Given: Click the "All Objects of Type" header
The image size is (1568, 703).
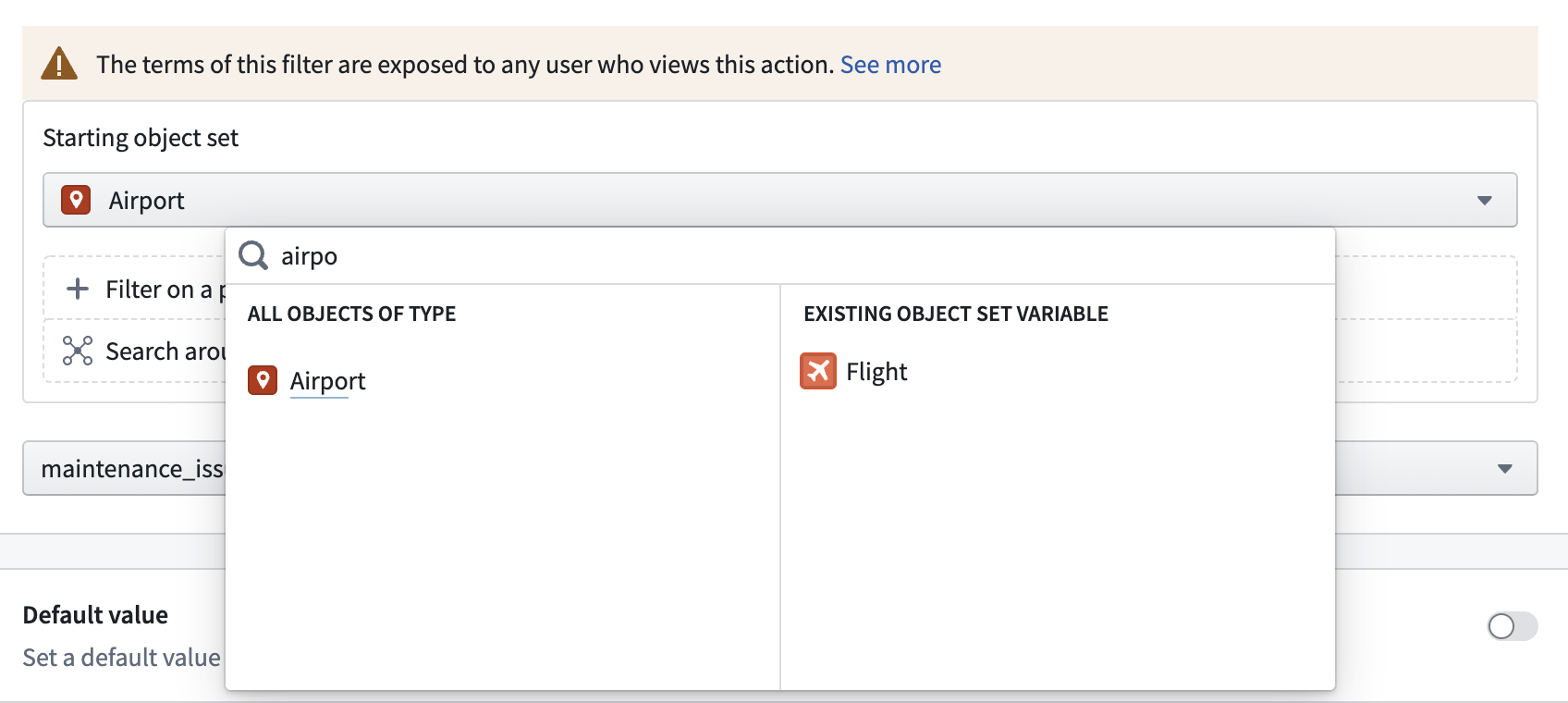Looking at the screenshot, I should tap(351, 314).
